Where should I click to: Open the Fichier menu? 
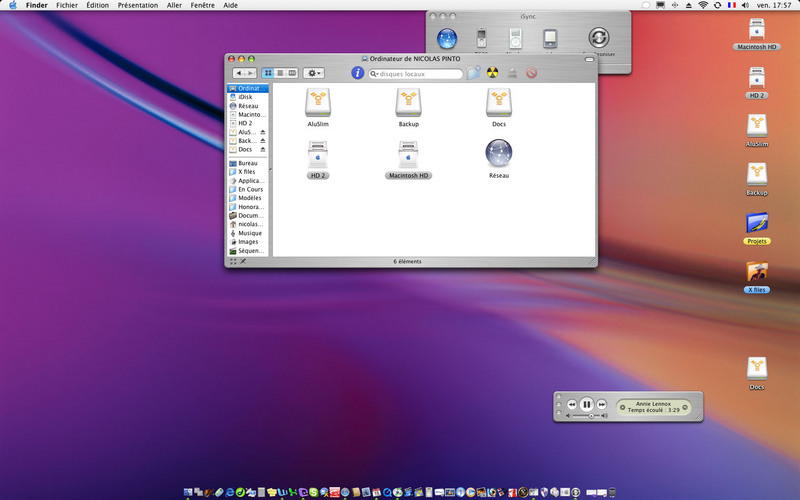67,5
